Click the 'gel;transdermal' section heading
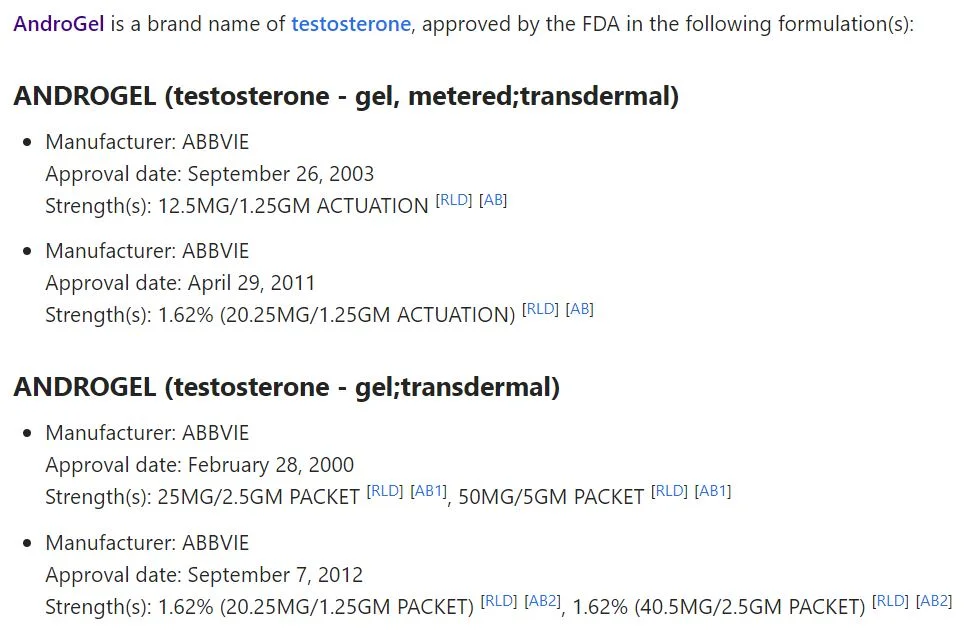Image resolution: width=973 pixels, height=636 pixels. tap(286, 386)
